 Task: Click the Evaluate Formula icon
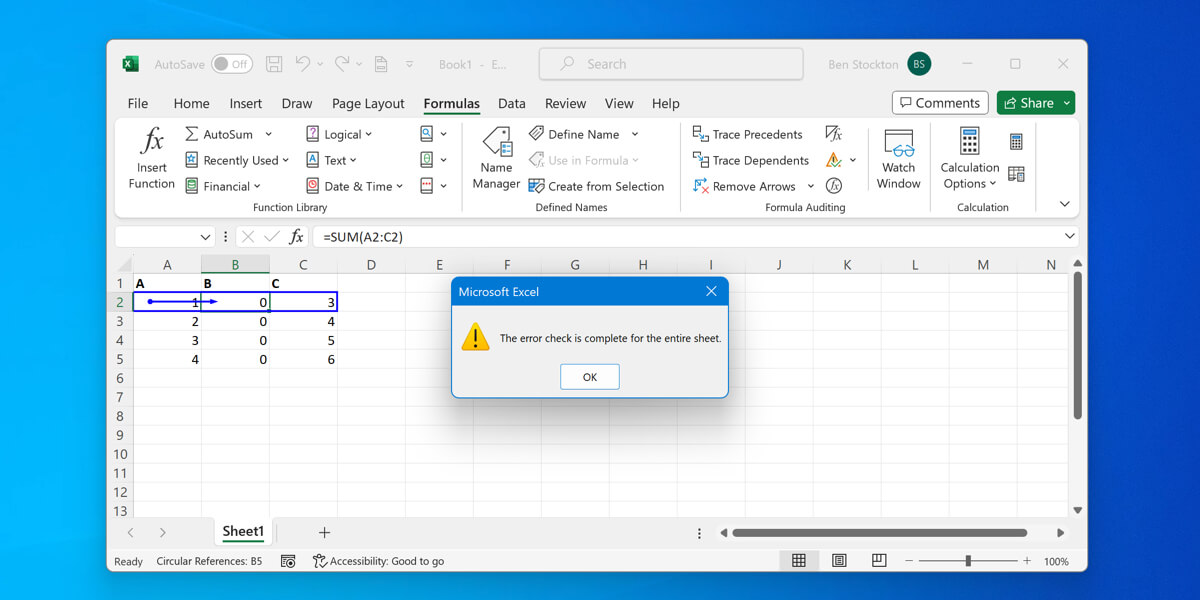(x=835, y=186)
